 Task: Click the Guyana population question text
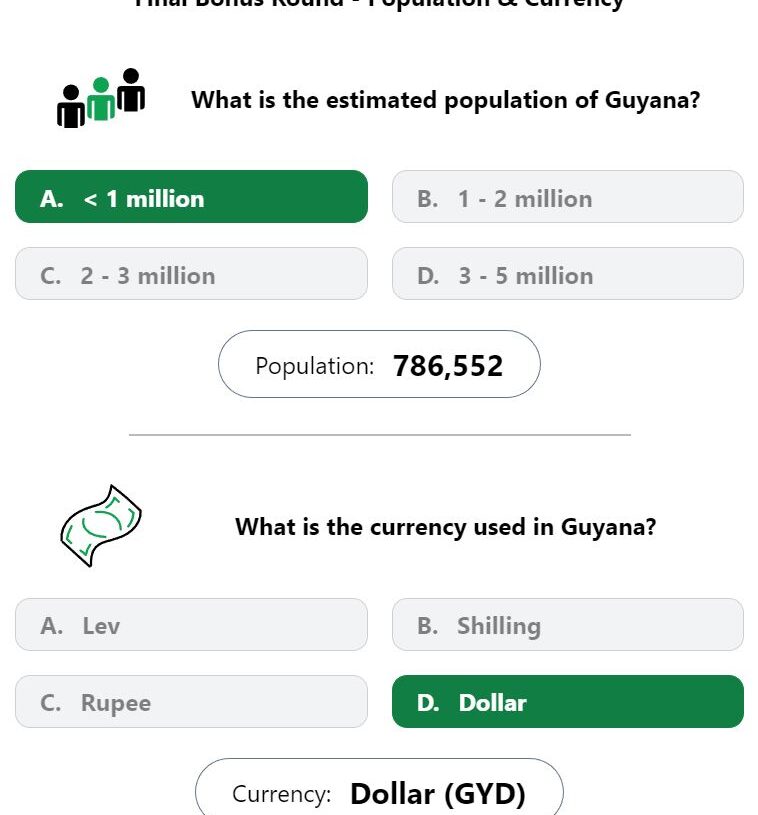[x=446, y=100]
